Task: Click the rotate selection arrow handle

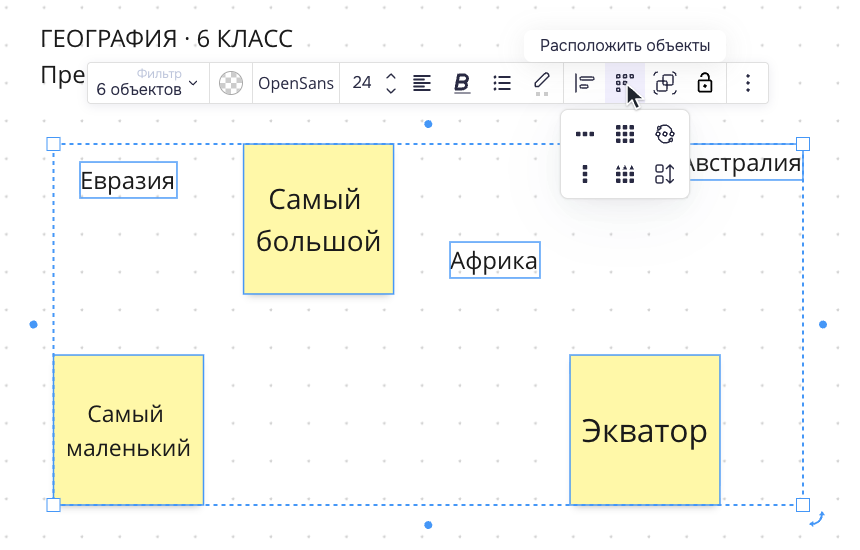Action: (x=817, y=519)
